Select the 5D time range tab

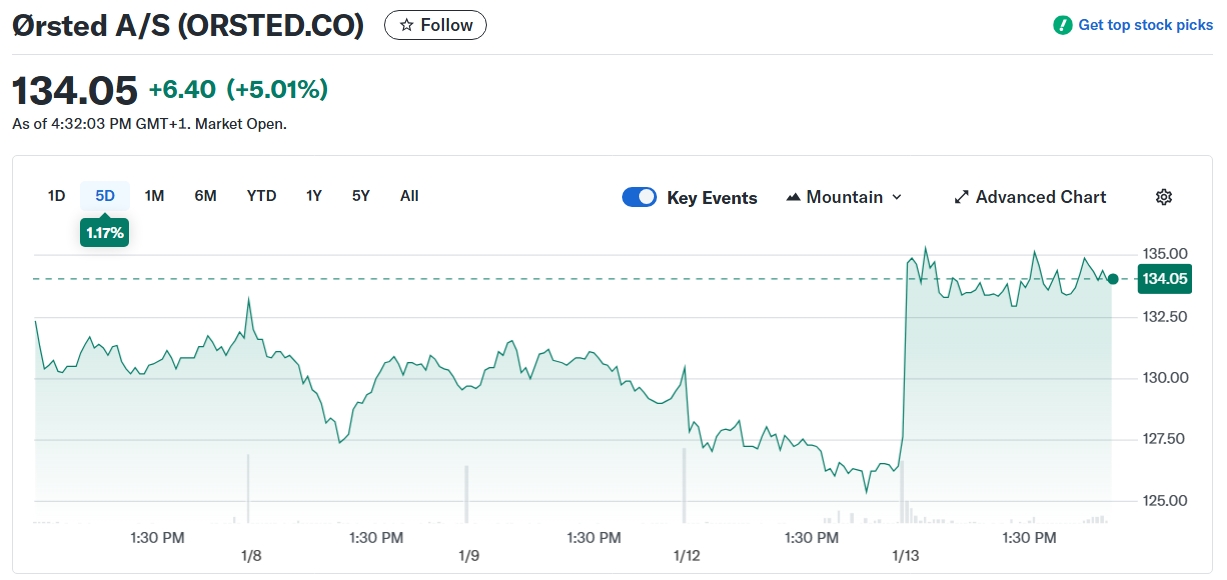tap(105, 196)
